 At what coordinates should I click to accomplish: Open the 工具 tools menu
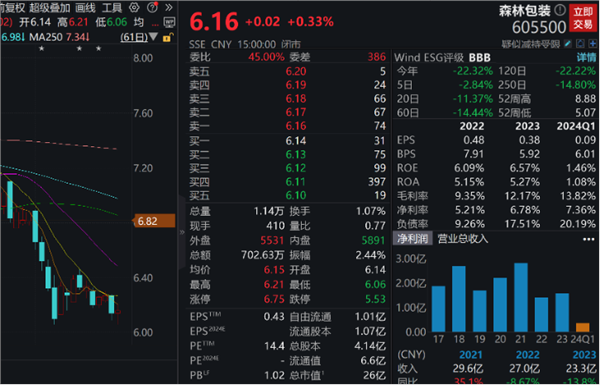(112, 7)
